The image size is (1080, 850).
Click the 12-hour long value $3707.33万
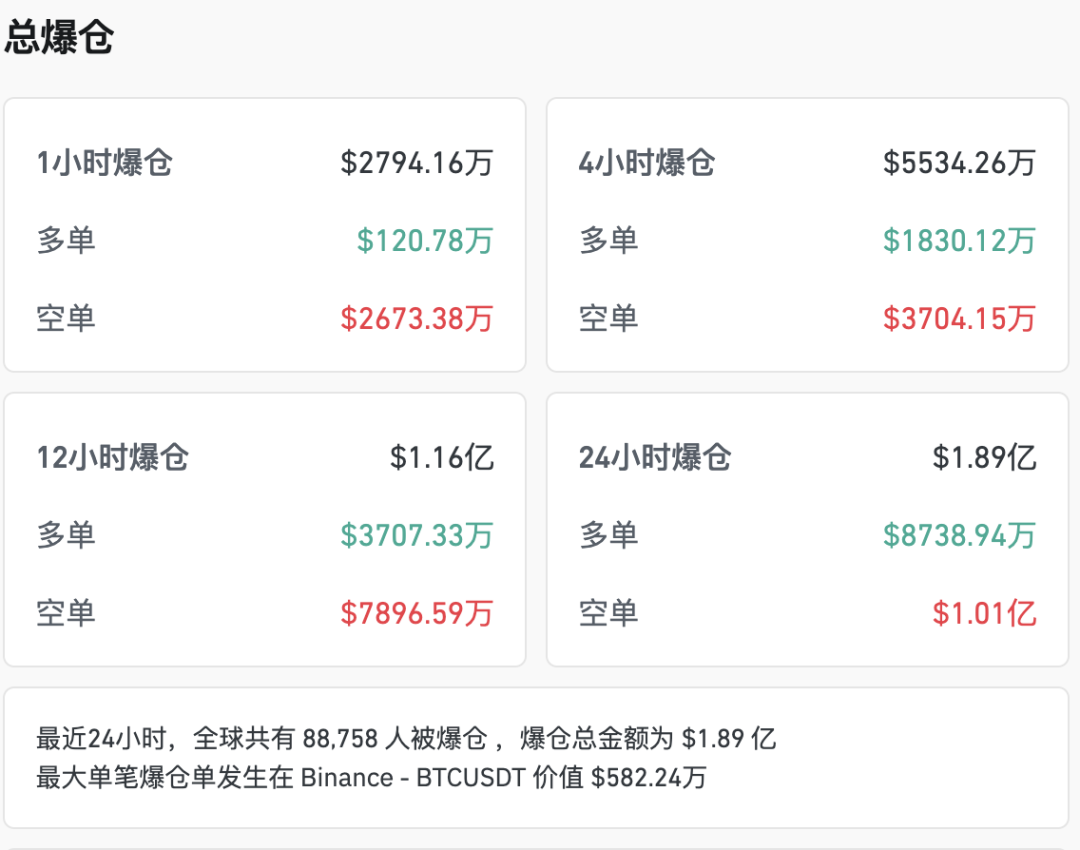coord(417,535)
